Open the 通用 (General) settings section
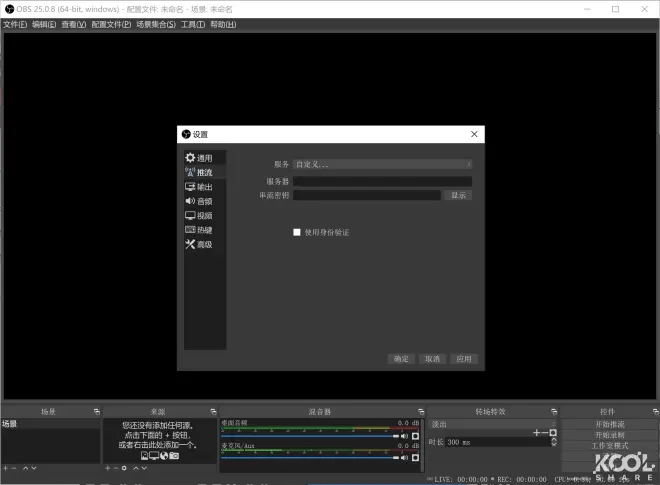 tap(205, 158)
